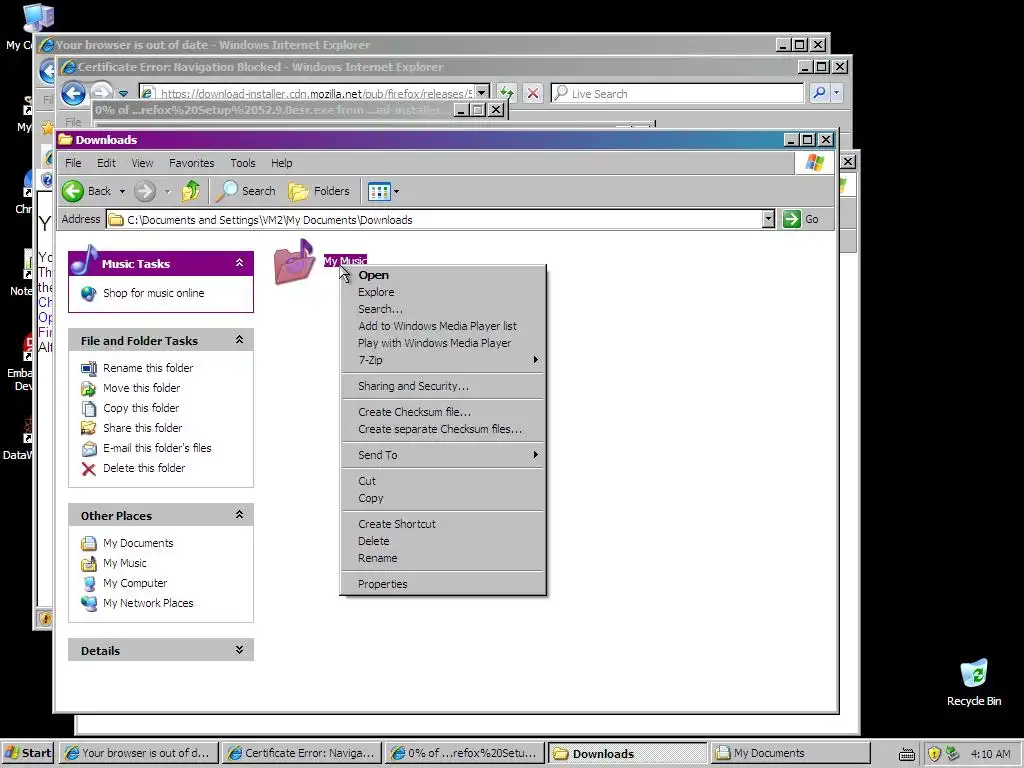Collapse the Other Places panel
Viewport: 1024px width, 768px height.
pos(240,515)
